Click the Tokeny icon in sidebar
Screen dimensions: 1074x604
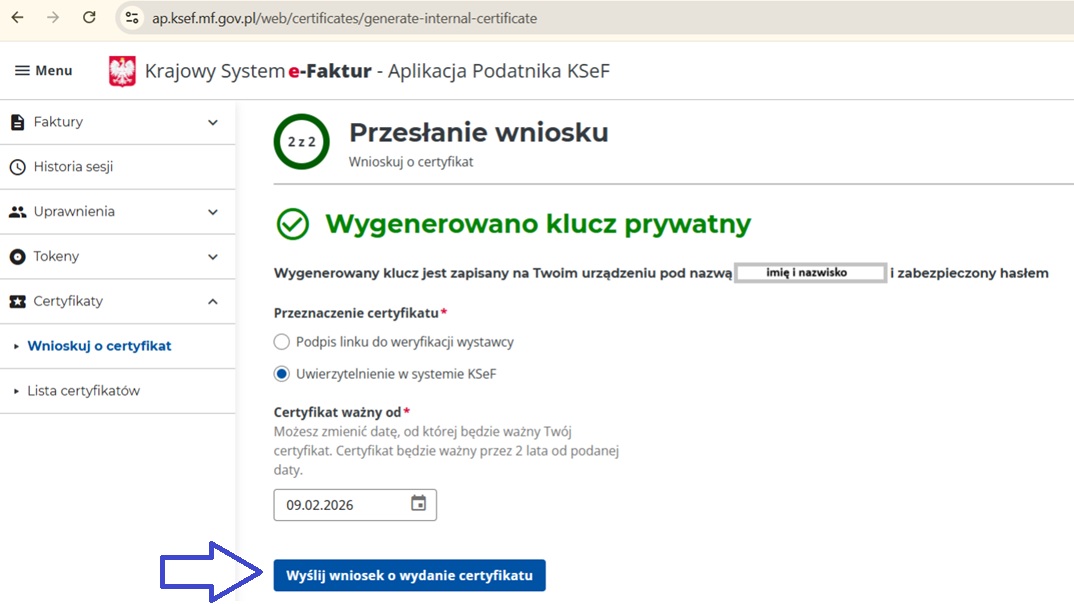pyautogui.click(x=17, y=257)
